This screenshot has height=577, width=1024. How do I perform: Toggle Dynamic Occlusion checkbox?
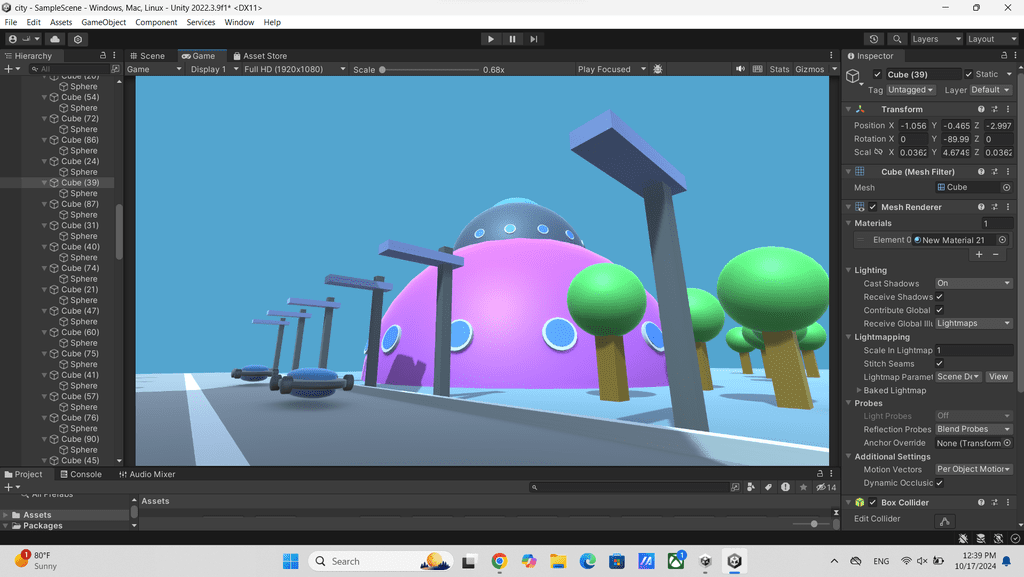click(939, 483)
